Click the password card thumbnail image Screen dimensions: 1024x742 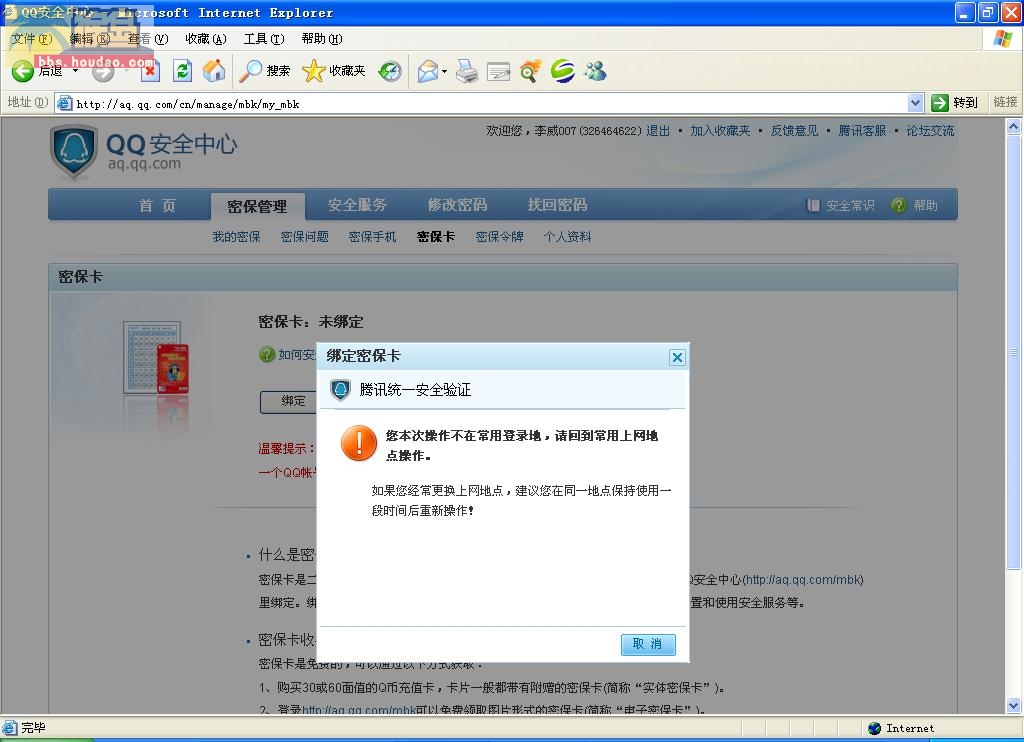[156, 357]
